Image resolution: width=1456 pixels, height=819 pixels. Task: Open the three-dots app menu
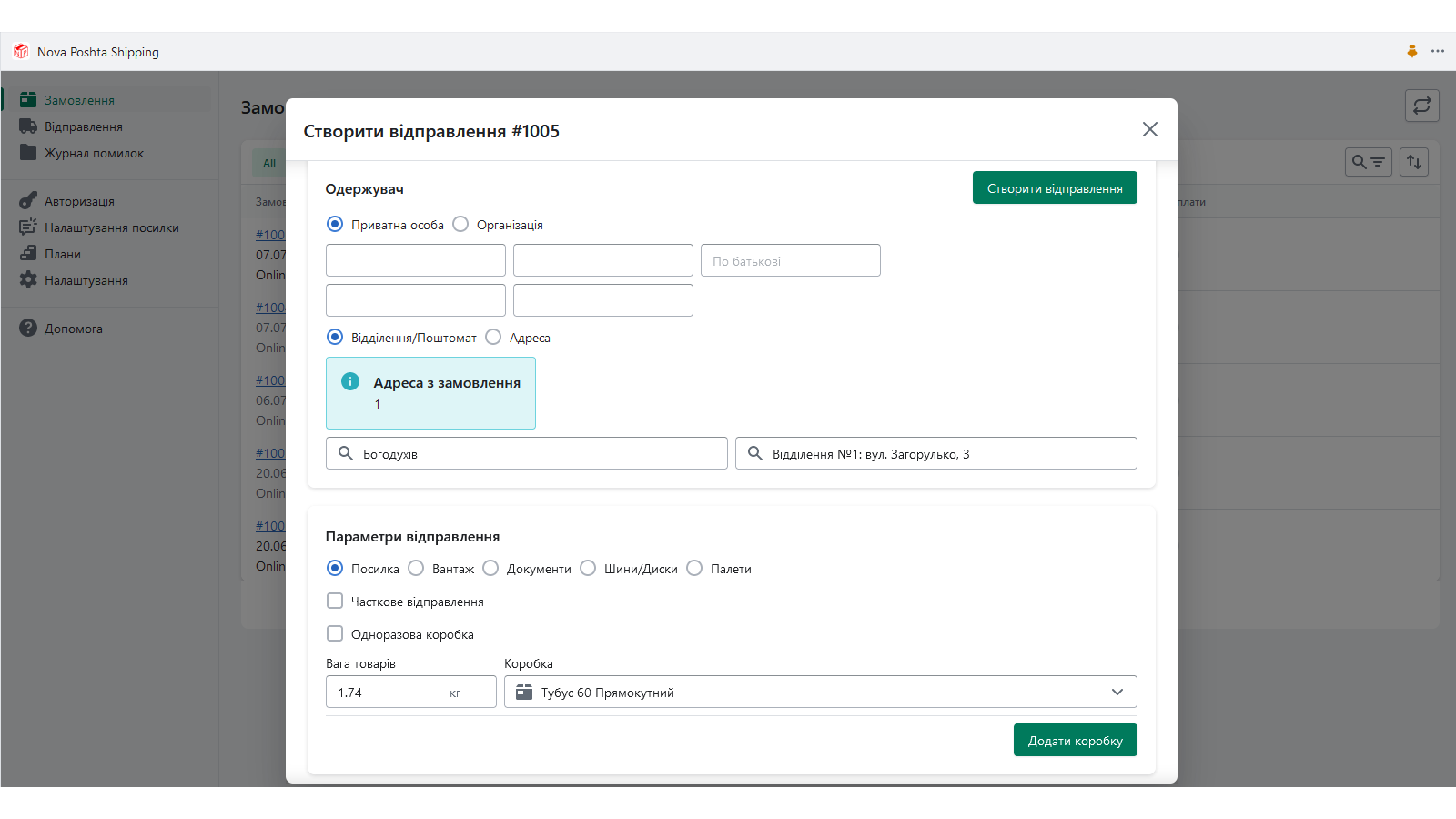pos(1438,52)
